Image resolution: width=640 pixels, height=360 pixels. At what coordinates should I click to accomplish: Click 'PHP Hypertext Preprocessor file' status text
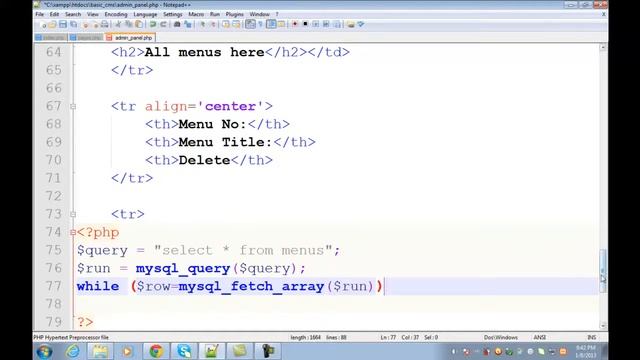click(71, 338)
